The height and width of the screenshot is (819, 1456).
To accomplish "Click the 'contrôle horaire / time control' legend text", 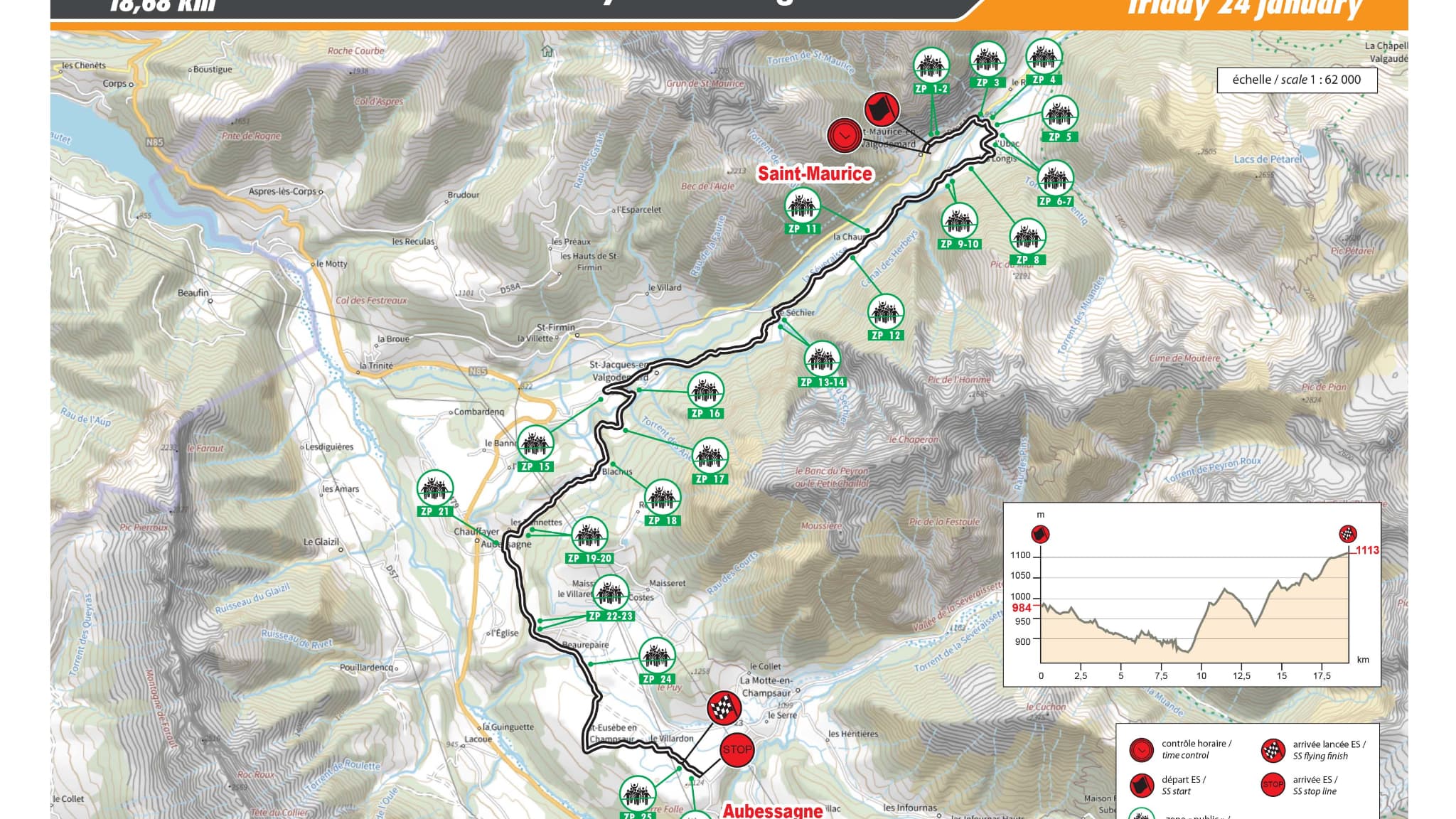I will [1197, 749].
